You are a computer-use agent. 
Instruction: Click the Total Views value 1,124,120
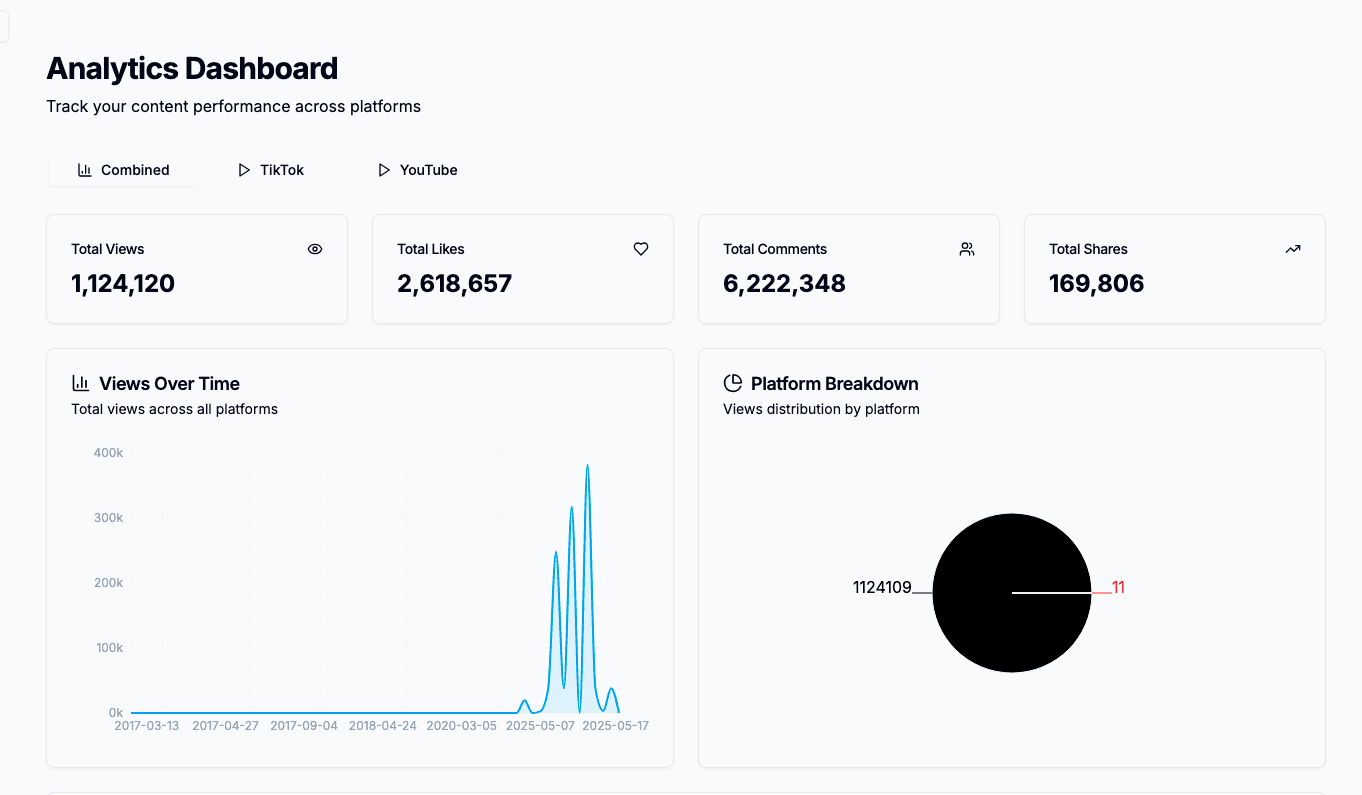click(123, 284)
